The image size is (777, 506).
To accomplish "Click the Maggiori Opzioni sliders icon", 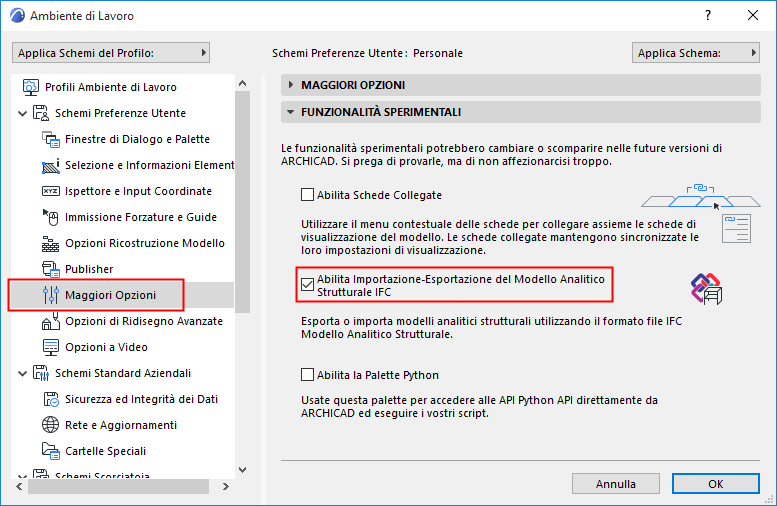I will coord(51,295).
